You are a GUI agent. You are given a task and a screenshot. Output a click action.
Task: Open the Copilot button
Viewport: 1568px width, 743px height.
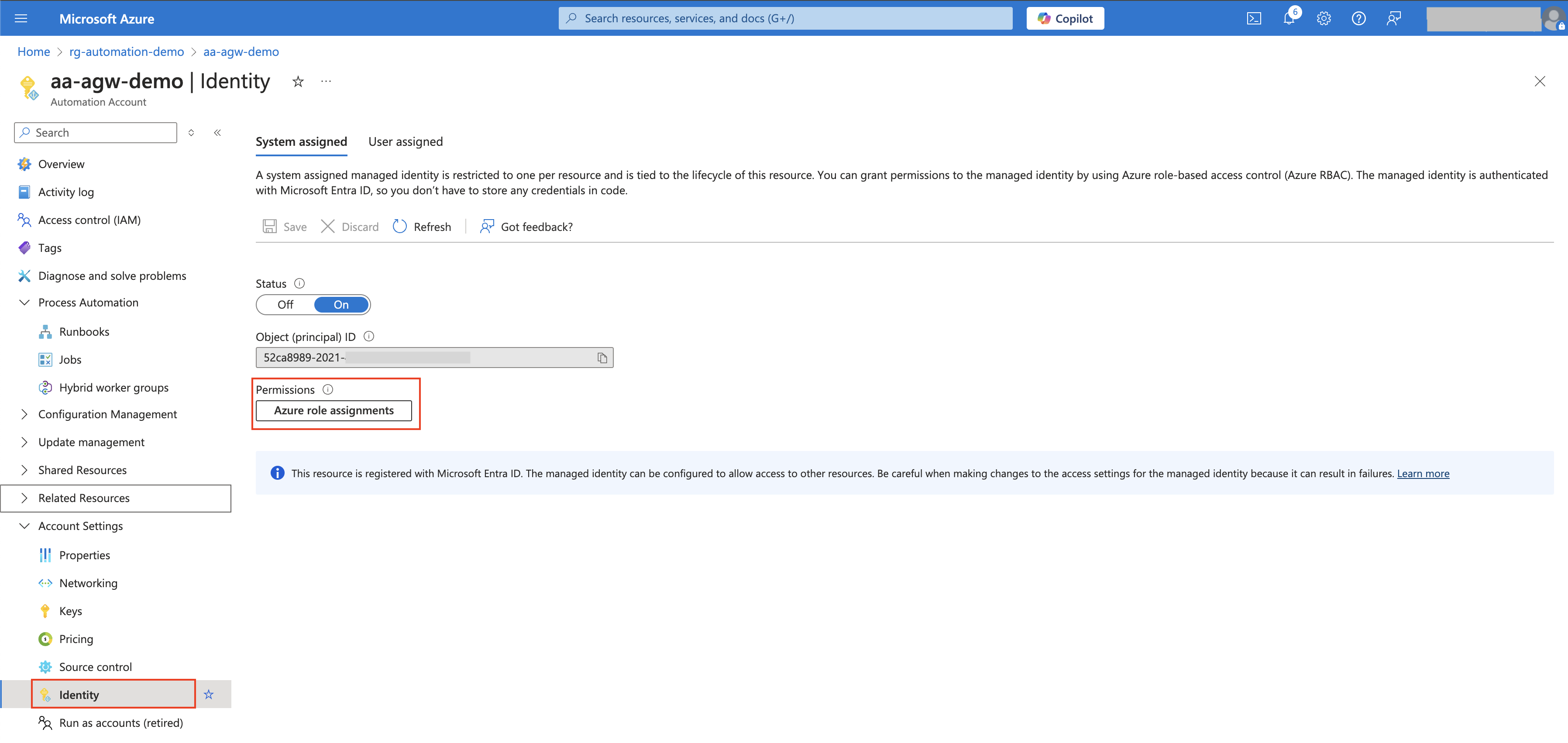click(1065, 18)
